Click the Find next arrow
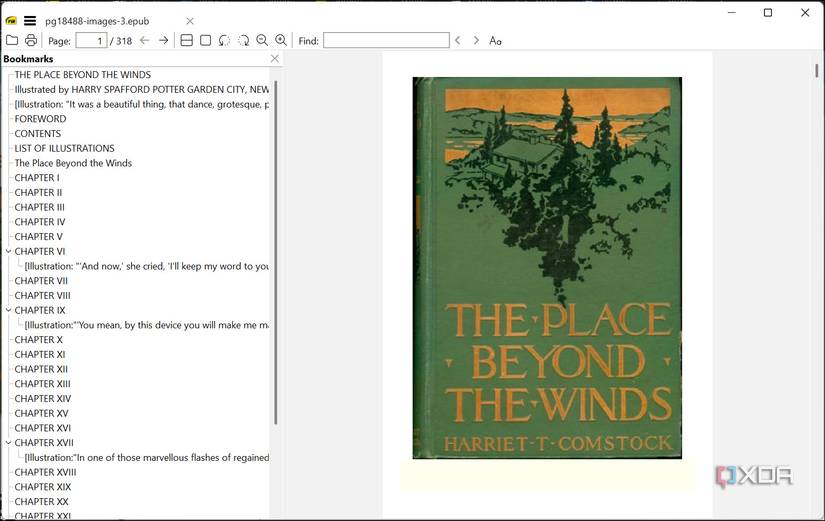 (x=476, y=41)
